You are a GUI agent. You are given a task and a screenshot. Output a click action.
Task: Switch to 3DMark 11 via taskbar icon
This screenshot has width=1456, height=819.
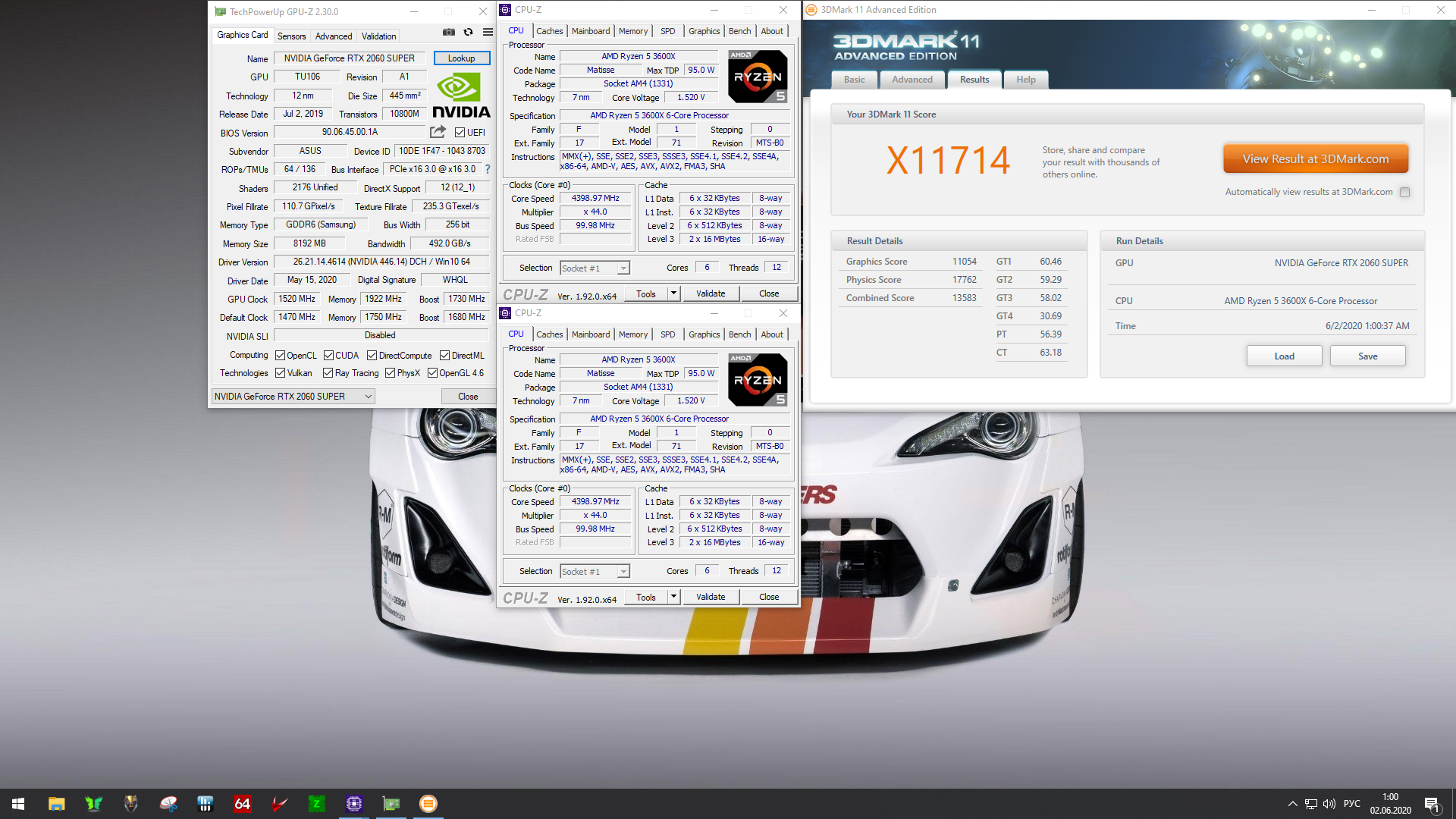[x=428, y=804]
